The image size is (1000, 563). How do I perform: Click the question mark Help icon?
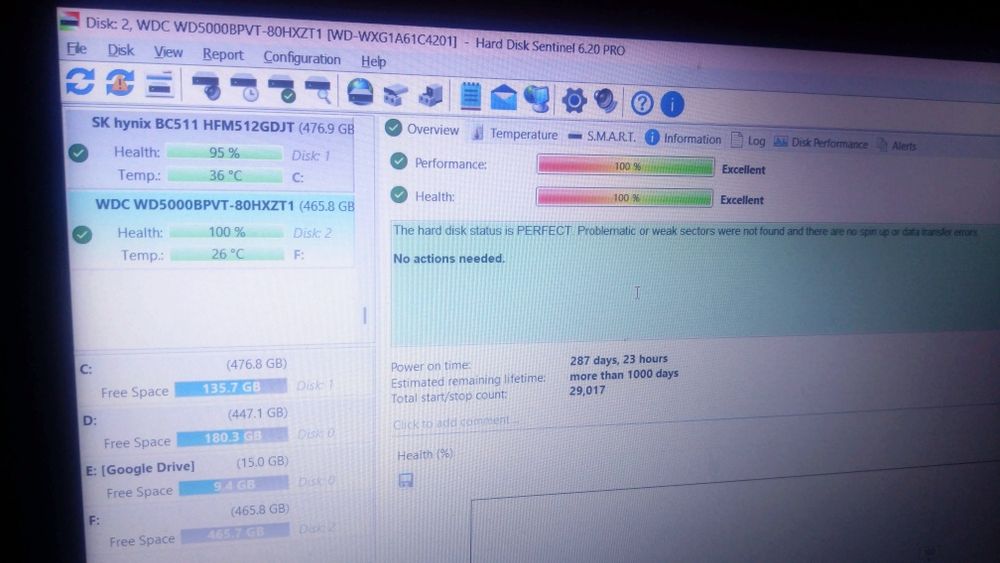tap(642, 103)
